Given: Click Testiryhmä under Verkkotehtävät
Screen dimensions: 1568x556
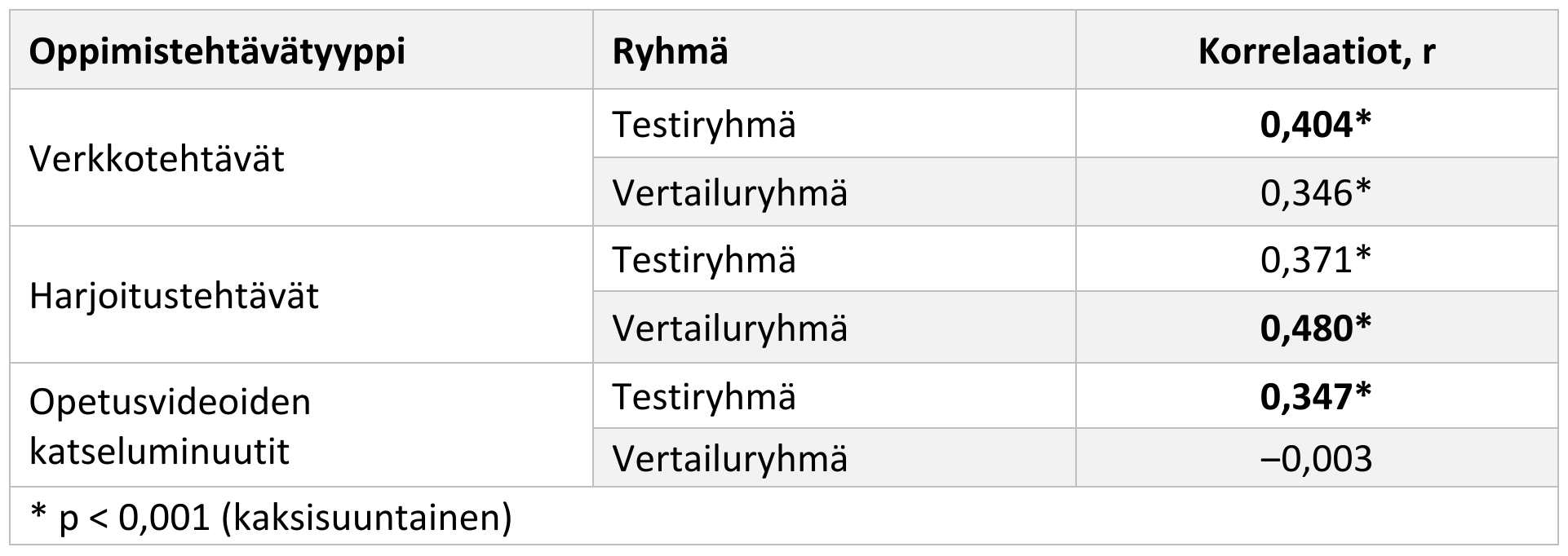Looking at the screenshot, I should tap(703, 125).
